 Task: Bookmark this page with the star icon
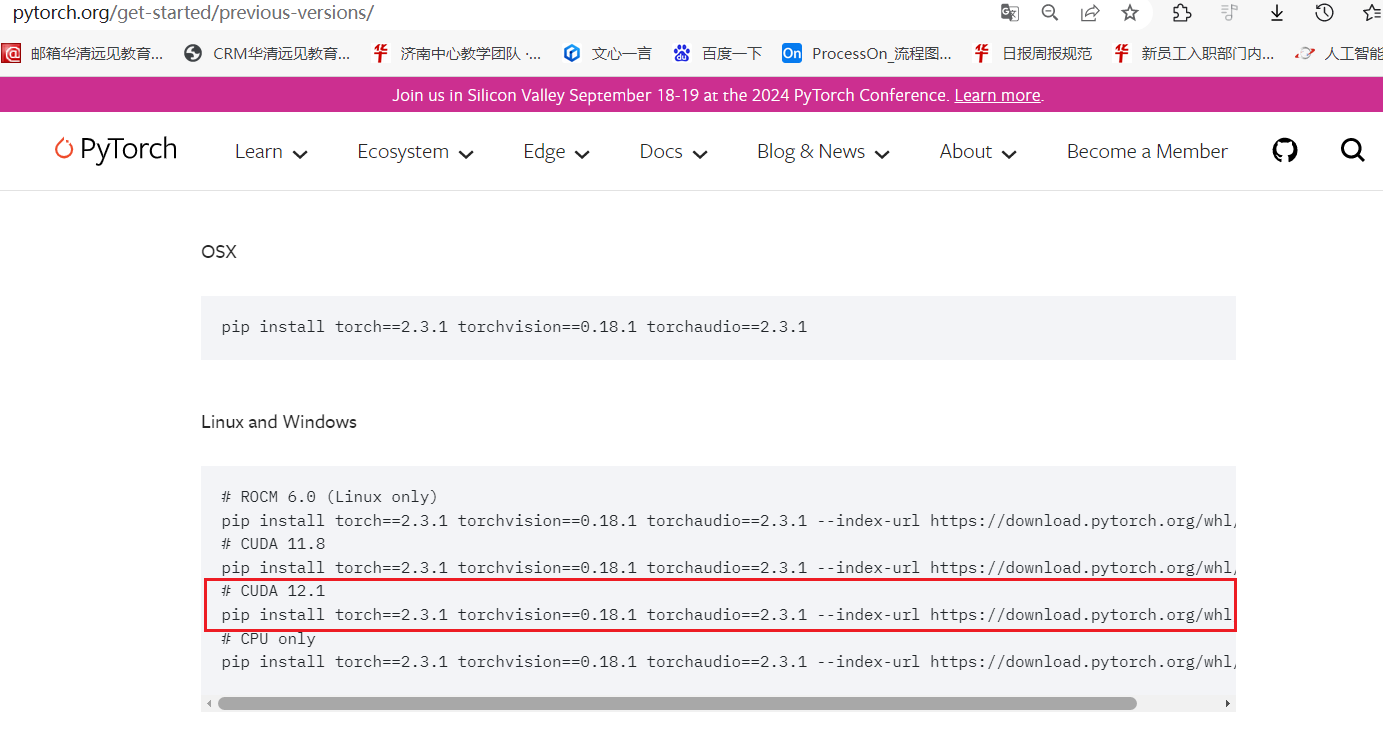click(1130, 13)
